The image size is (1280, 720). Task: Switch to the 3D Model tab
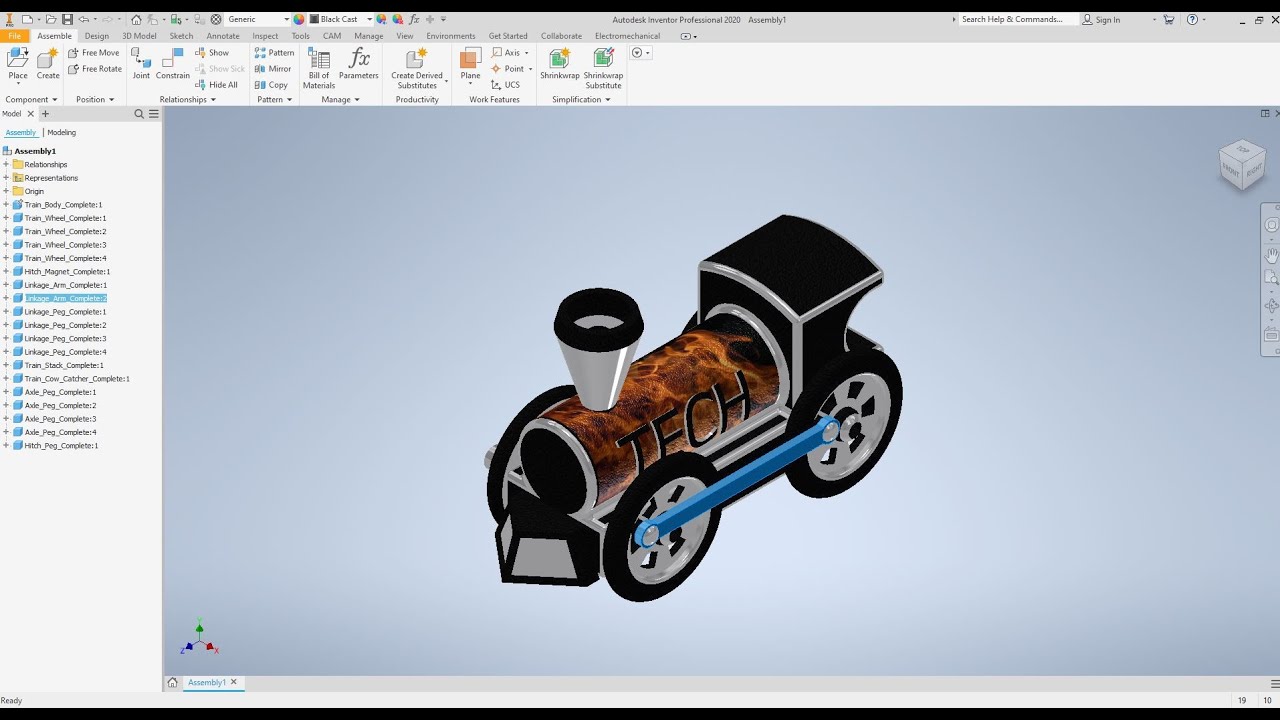pyautogui.click(x=139, y=36)
